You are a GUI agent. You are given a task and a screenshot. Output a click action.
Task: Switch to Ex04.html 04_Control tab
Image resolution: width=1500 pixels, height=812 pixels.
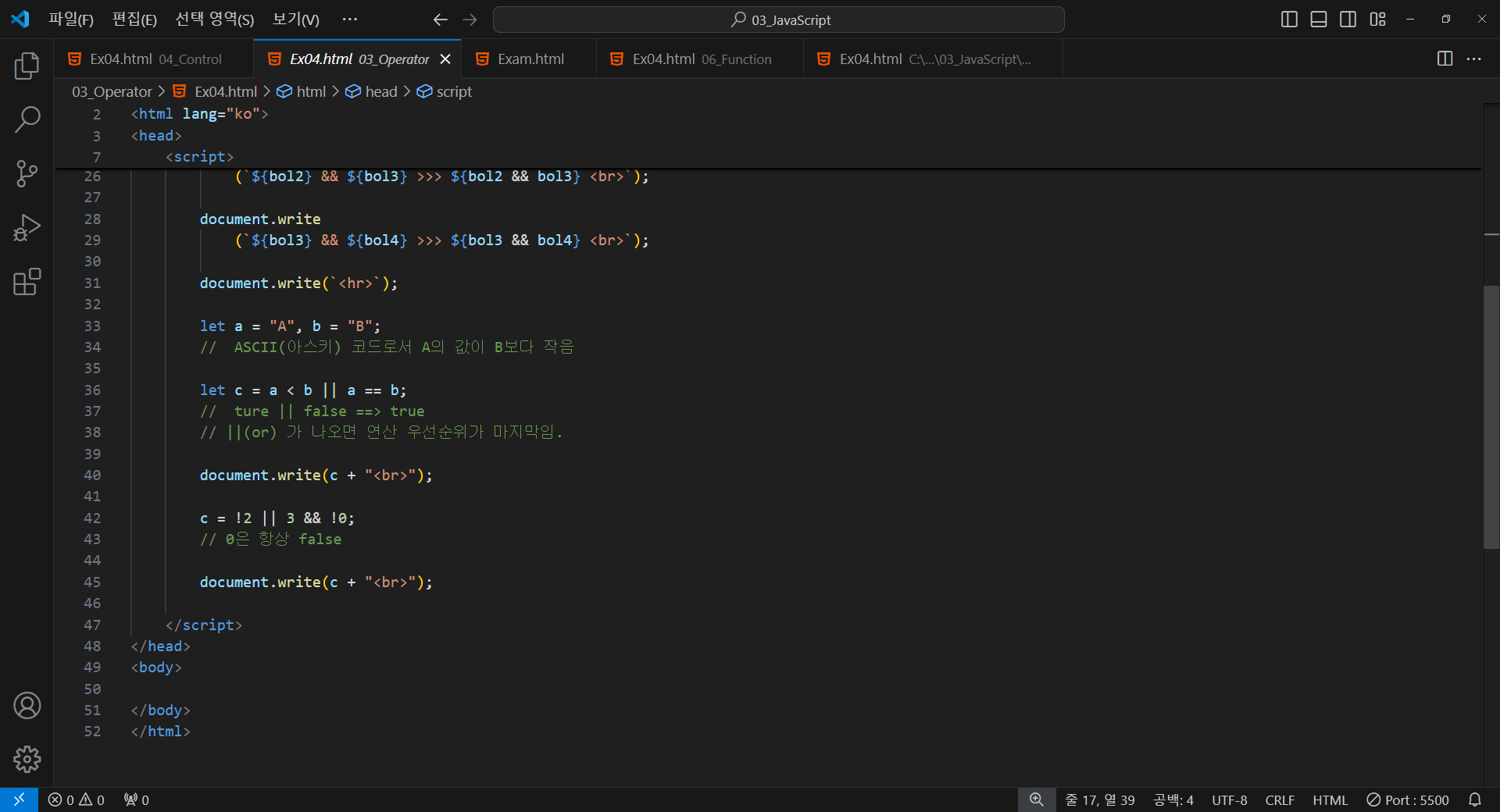pos(154,59)
